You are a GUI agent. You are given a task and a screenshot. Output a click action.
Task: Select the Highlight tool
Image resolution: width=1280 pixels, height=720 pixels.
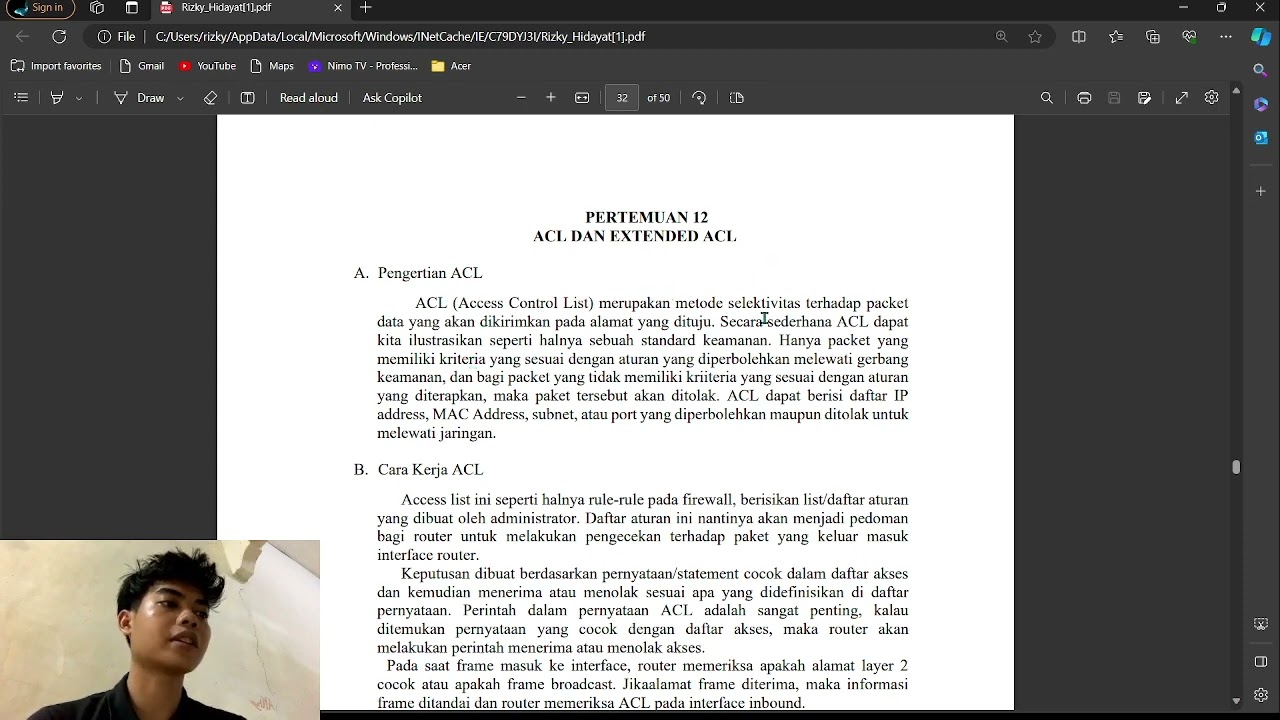(x=57, y=98)
